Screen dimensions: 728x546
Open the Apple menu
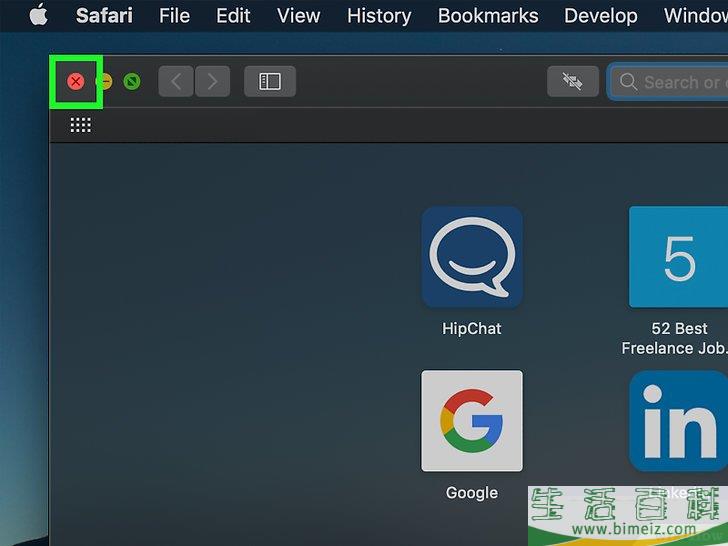(x=39, y=15)
